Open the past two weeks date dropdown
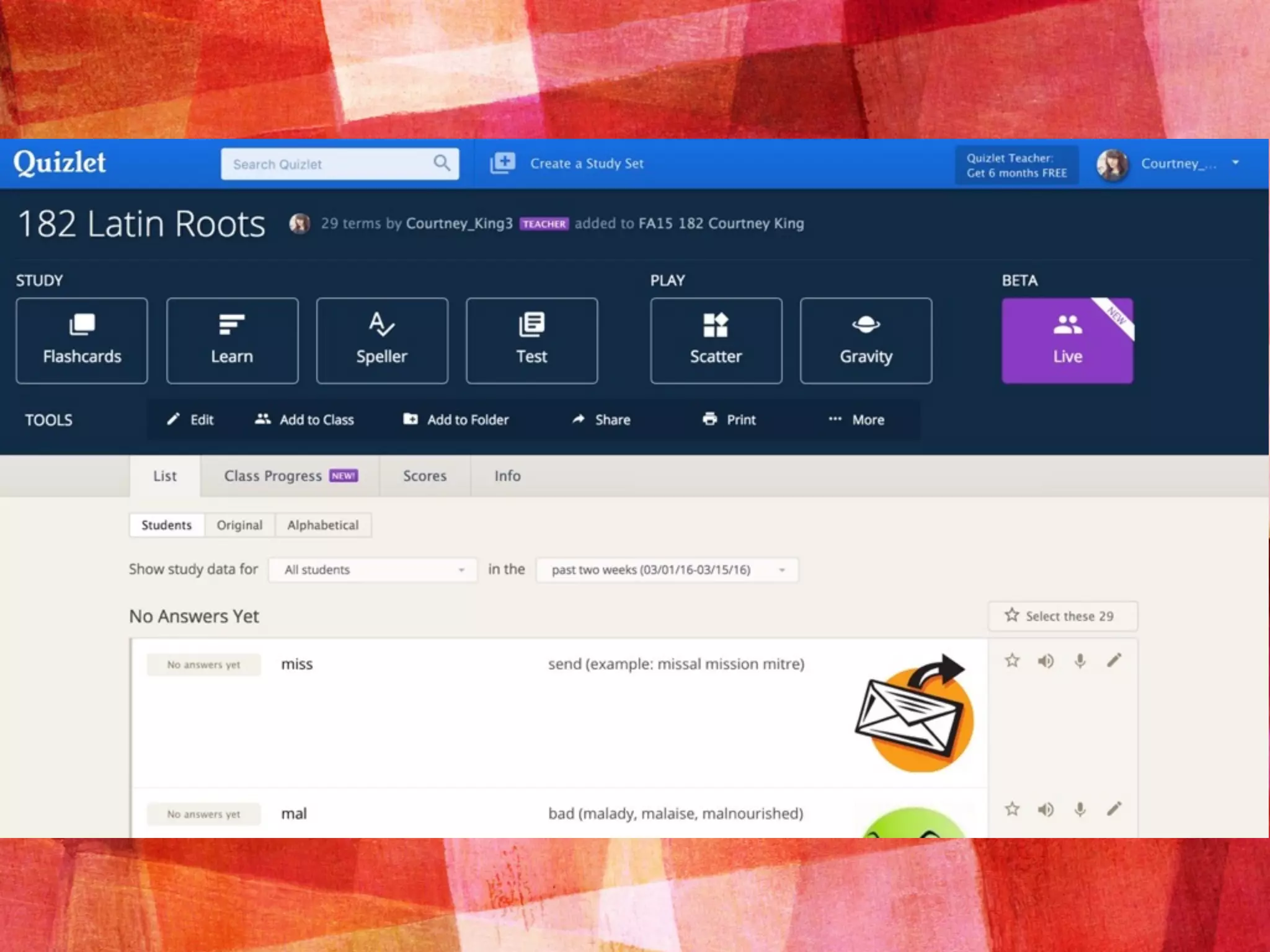This screenshot has height=952, width=1270. 667,570
